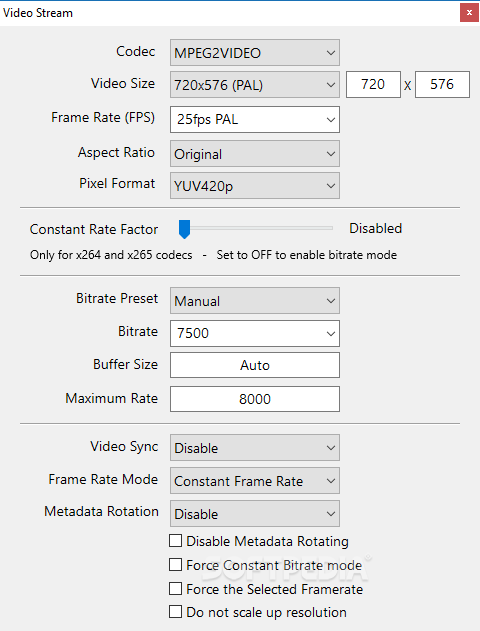This screenshot has height=631, width=480.
Task: Expand the Bitrate 7500 combo box
Action: point(255,333)
